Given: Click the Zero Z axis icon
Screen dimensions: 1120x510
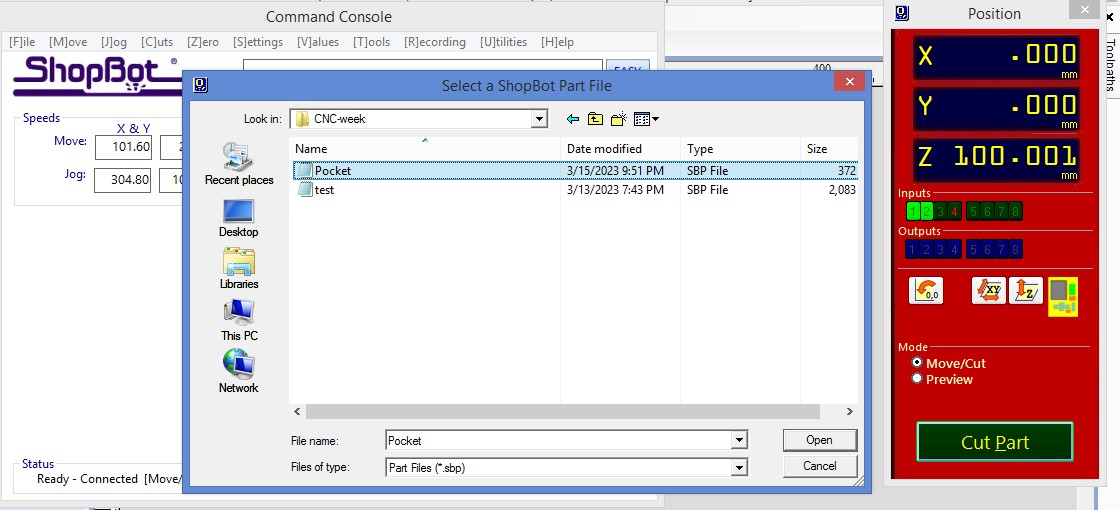Looking at the screenshot, I should pyautogui.click(x=1026, y=290).
